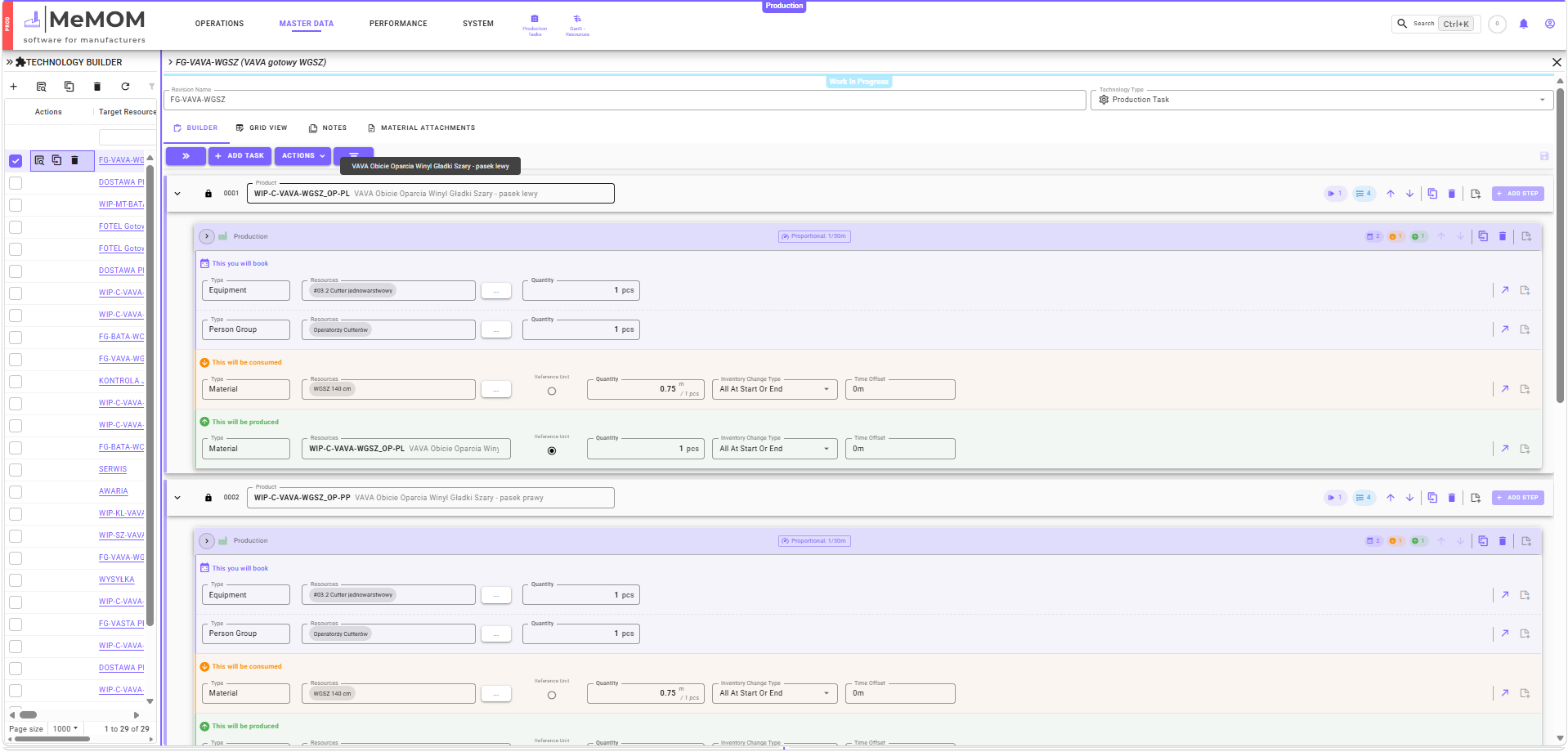Delete the Production step of task 0001
This screenshot has height=752, width=1568.
(x=1503, y=236)
